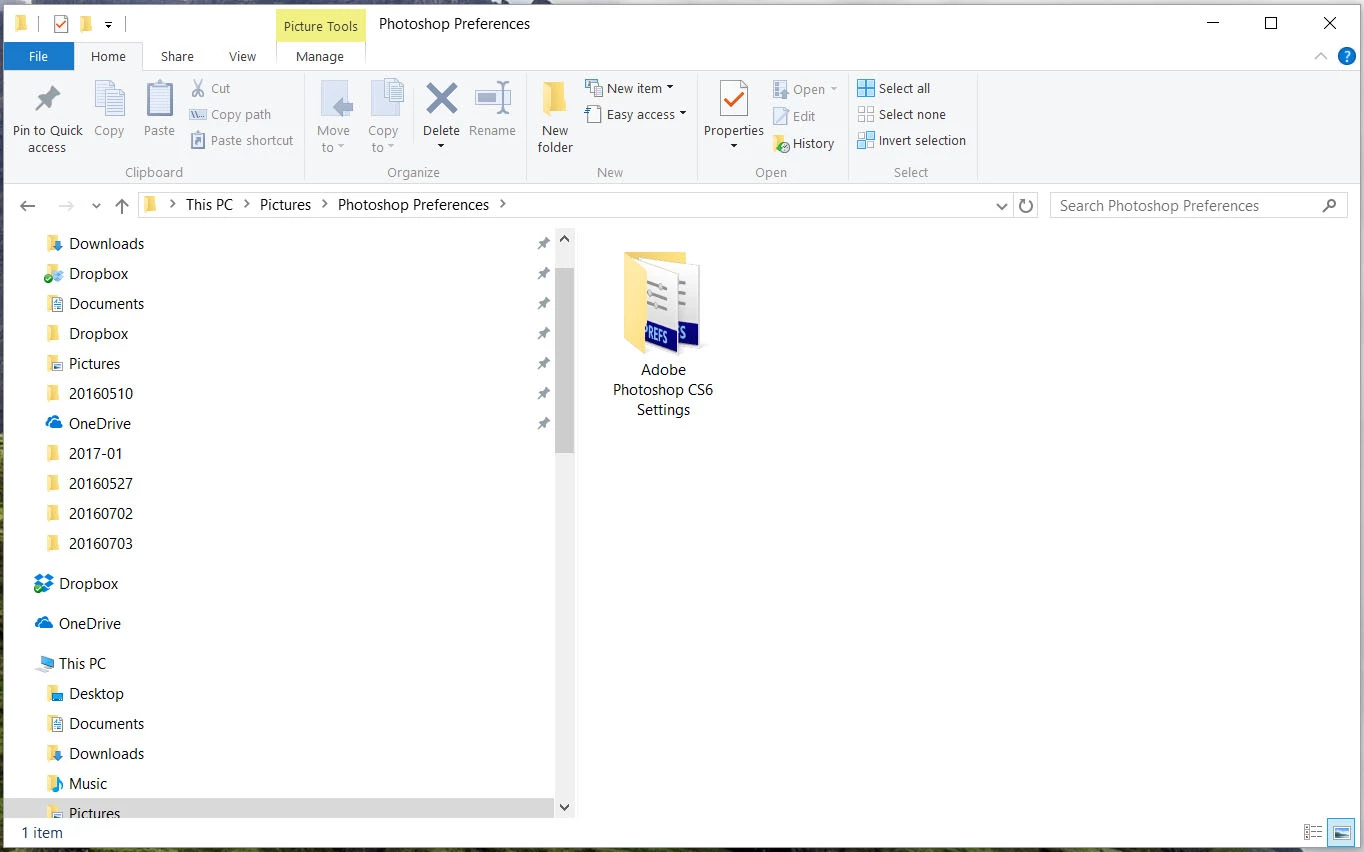1364x852 pixels.
Task: Go back with the left arrow
Action: click(x=28, y=205)
